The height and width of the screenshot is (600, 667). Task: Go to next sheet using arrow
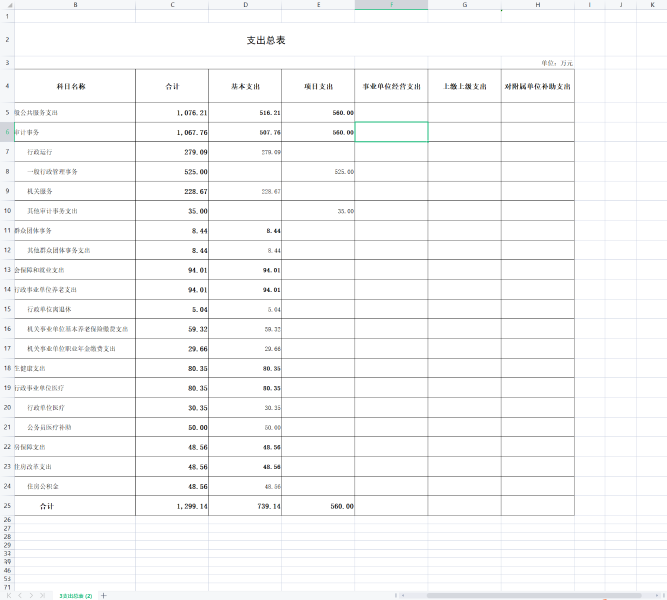tap(30, 595)
